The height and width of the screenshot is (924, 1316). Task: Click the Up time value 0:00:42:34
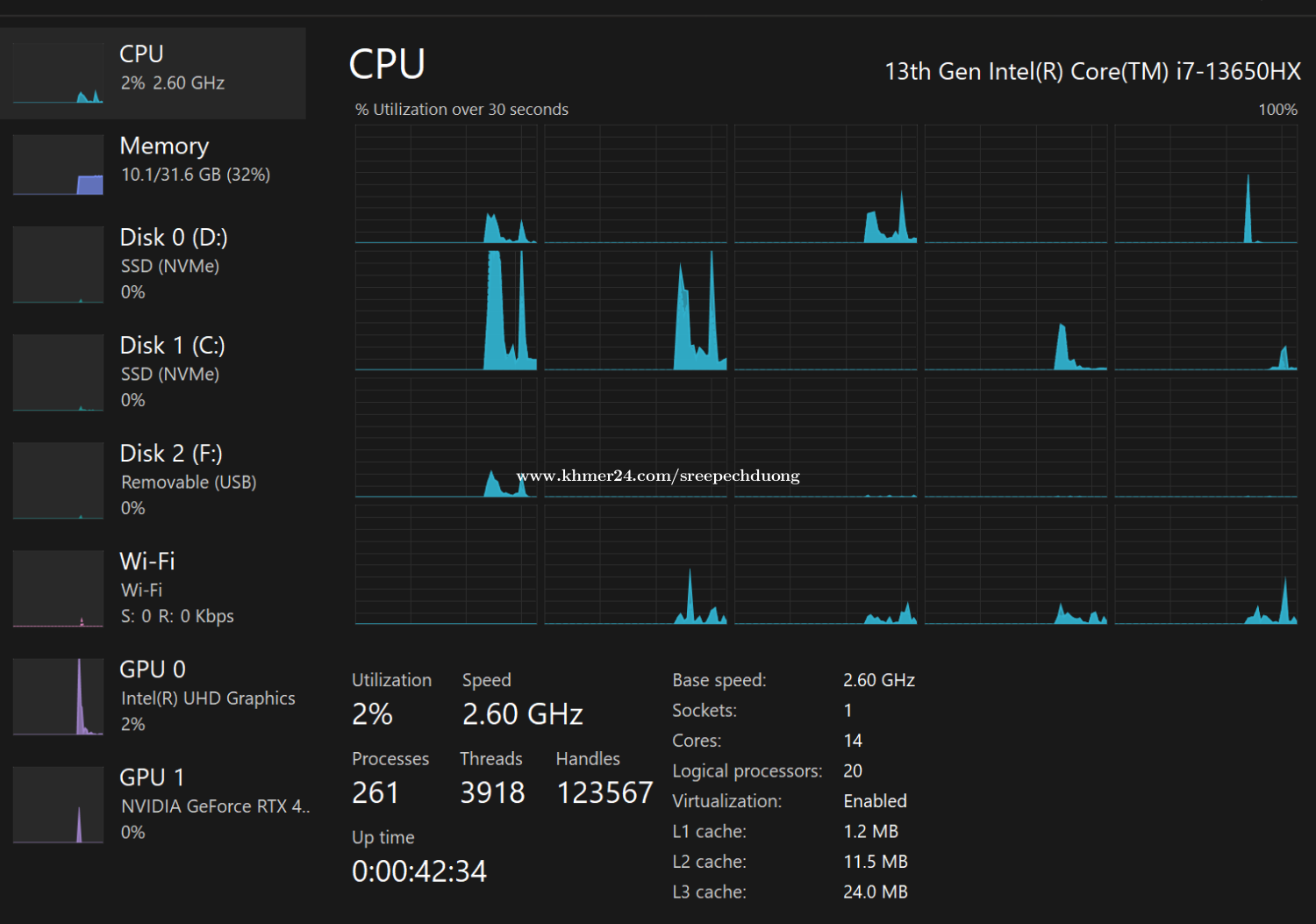pos(419,871)
